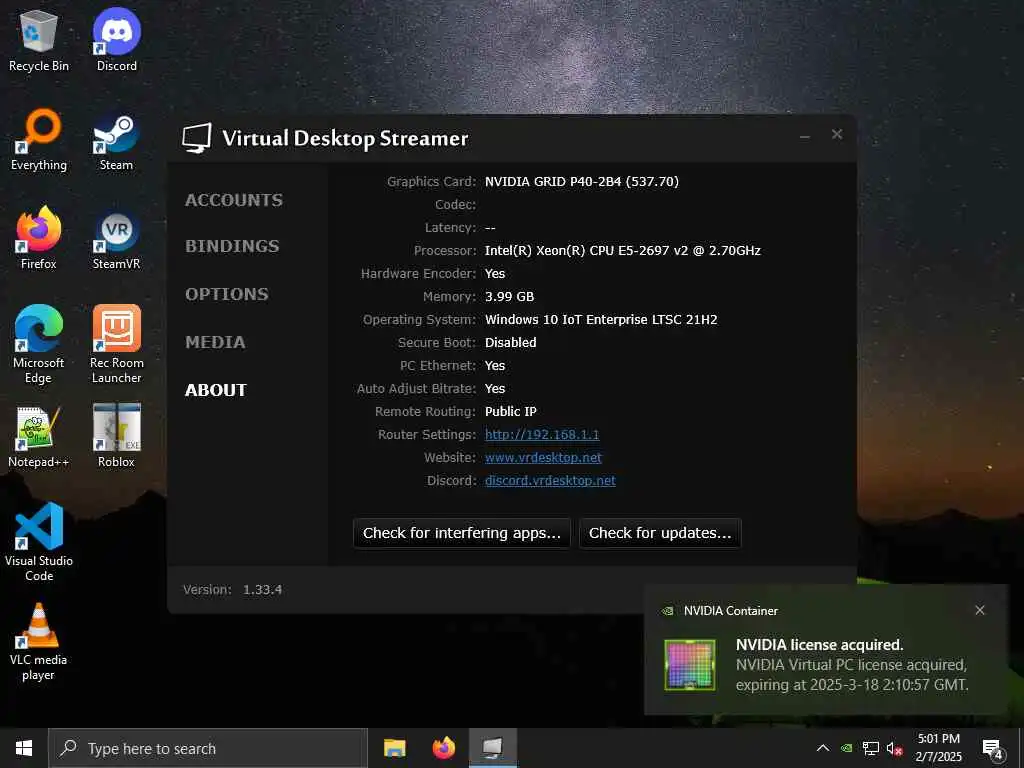The image size is (1024, 768).
Task: Open the www.vrdesktop.net website link
Action: point(543,457)
